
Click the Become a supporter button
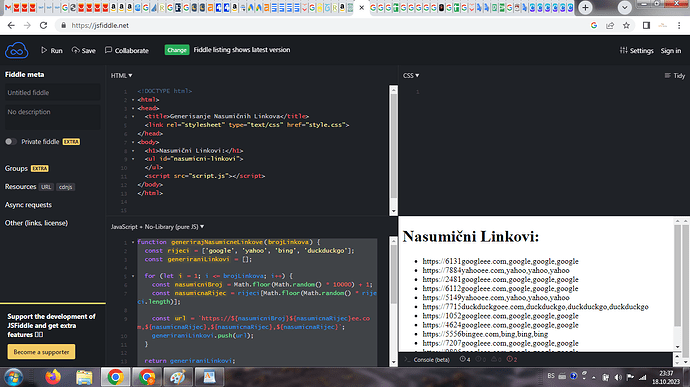[x=41, y=352]
